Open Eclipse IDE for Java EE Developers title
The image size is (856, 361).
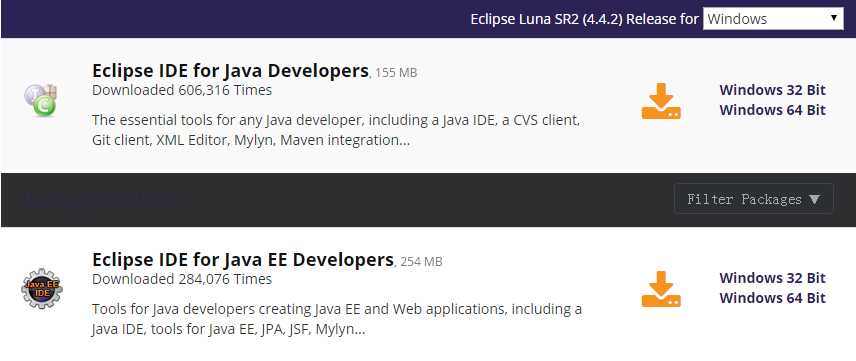pos(243,259)
